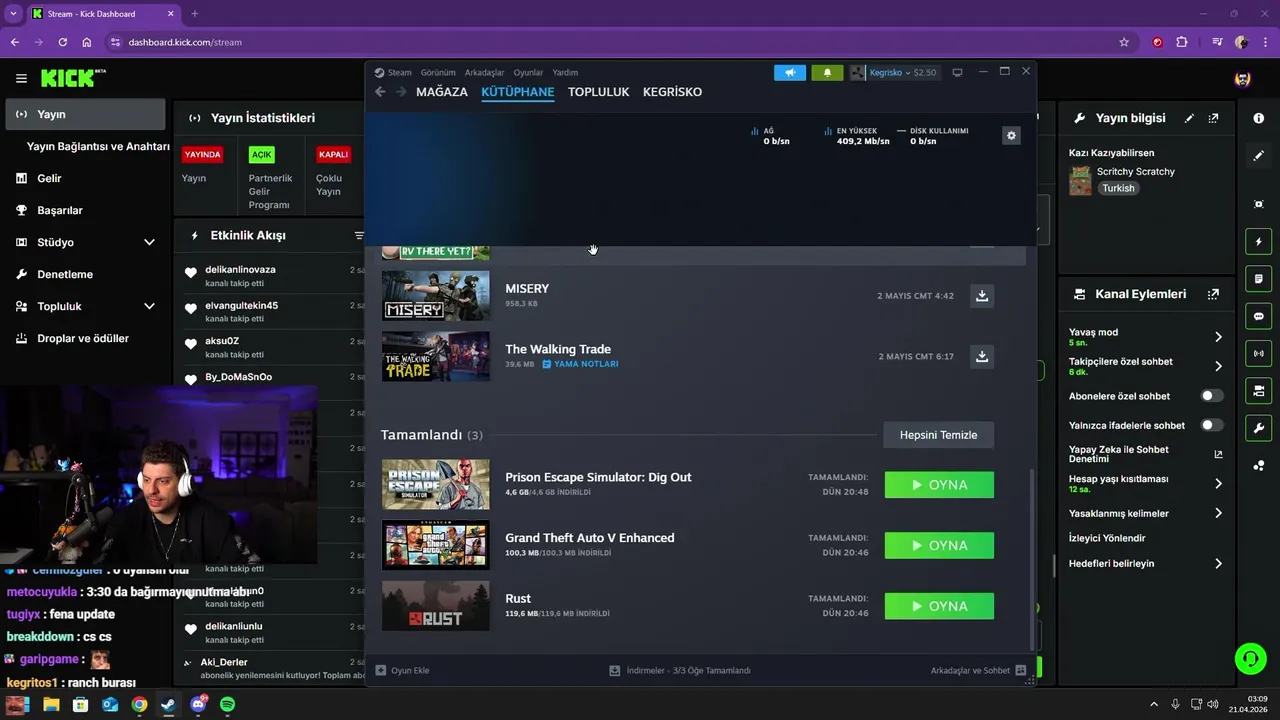Screen dimensions: 1280x720
Task: Open Steam menu in menu bar
Action: [x=399, y=72]
